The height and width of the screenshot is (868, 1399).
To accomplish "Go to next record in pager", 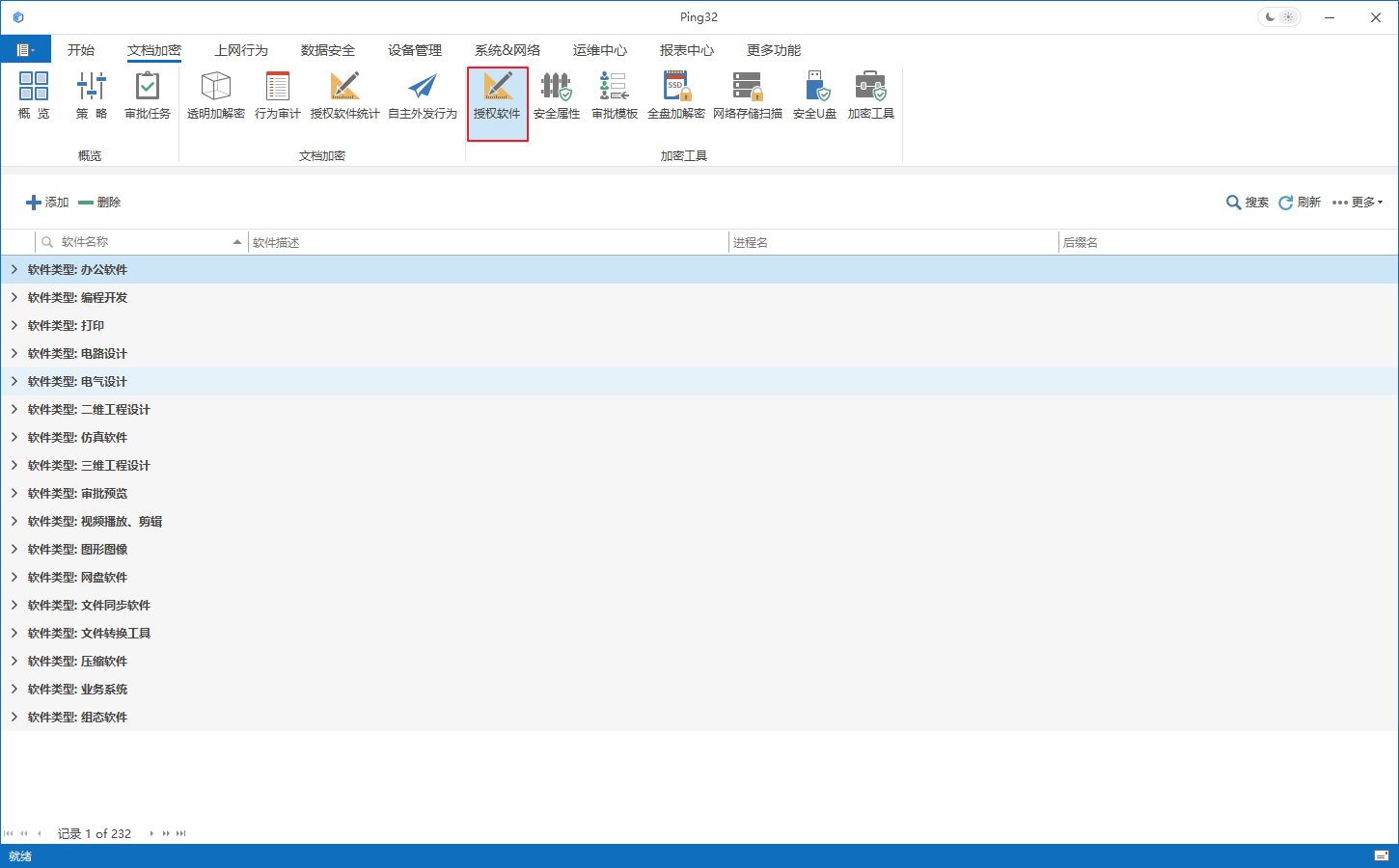I will pos(151,833).
